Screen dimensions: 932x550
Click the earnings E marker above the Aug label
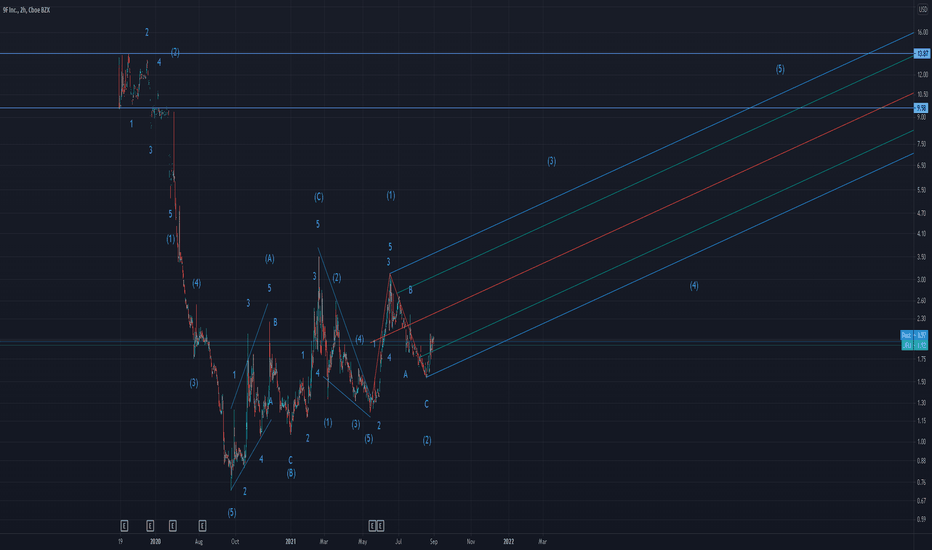[202, 526]
